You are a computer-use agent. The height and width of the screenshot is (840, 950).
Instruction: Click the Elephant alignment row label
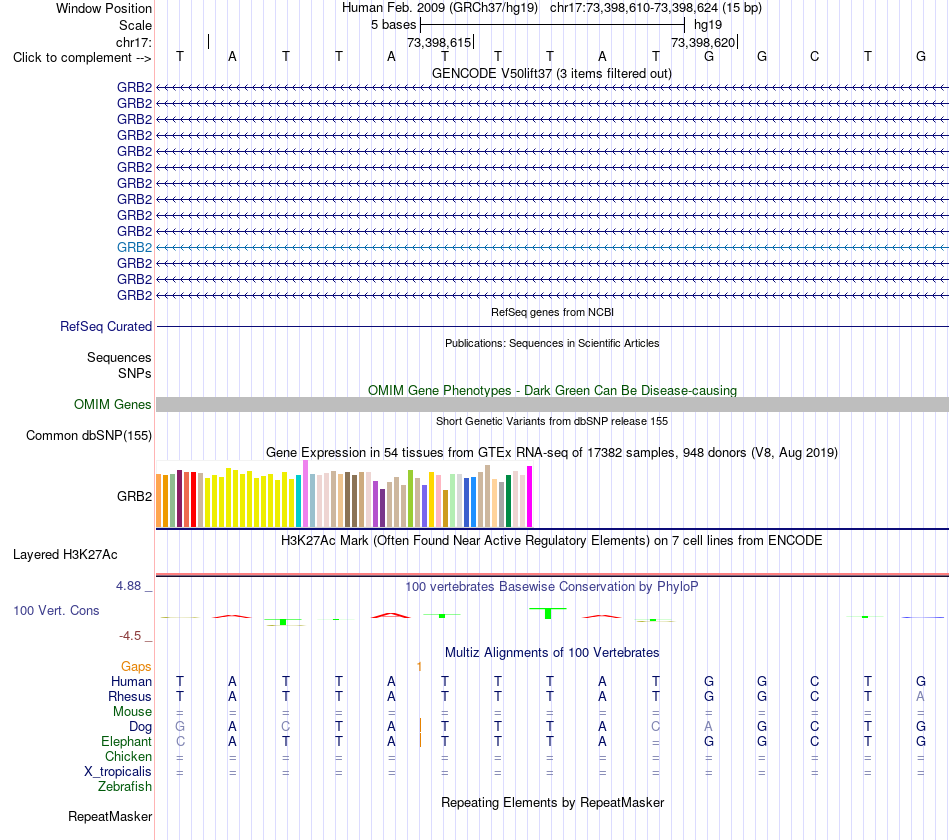click(x=126, y=741)
